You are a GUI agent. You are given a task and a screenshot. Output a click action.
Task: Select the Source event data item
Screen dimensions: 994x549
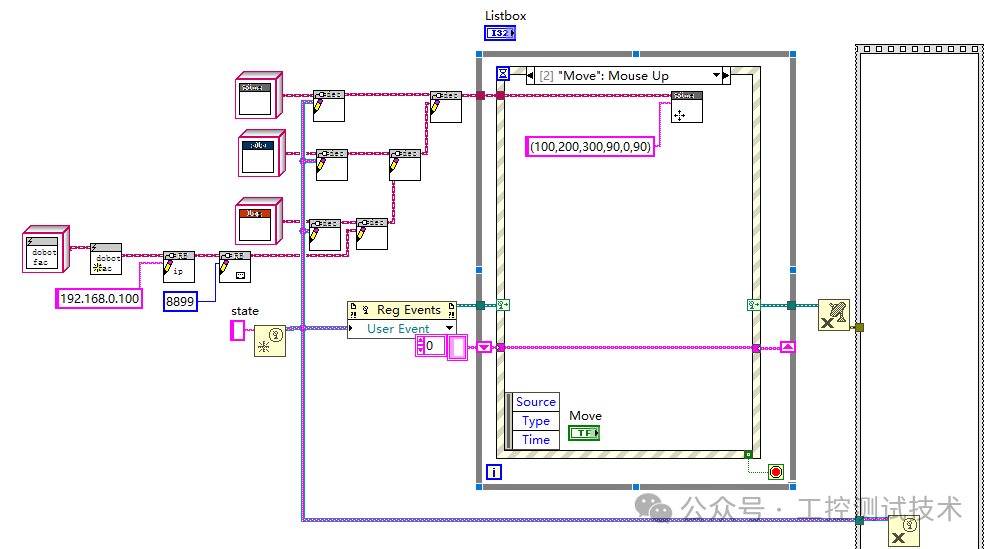[536, 401]
